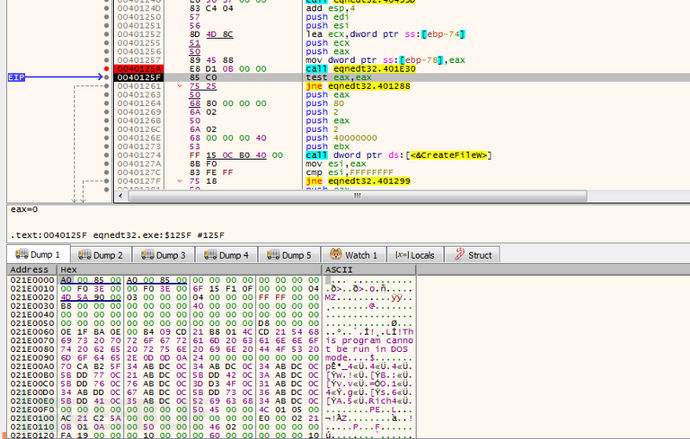Toggle breakpoint dot at address 00401257
690x439 pixels.
click(x=106, y=60)
